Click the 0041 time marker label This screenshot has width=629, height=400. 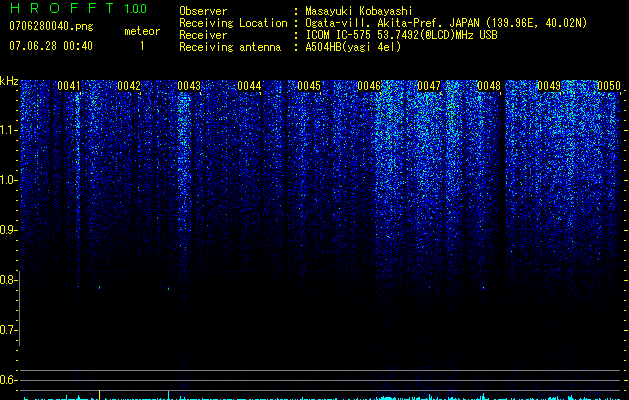point(69,86)
